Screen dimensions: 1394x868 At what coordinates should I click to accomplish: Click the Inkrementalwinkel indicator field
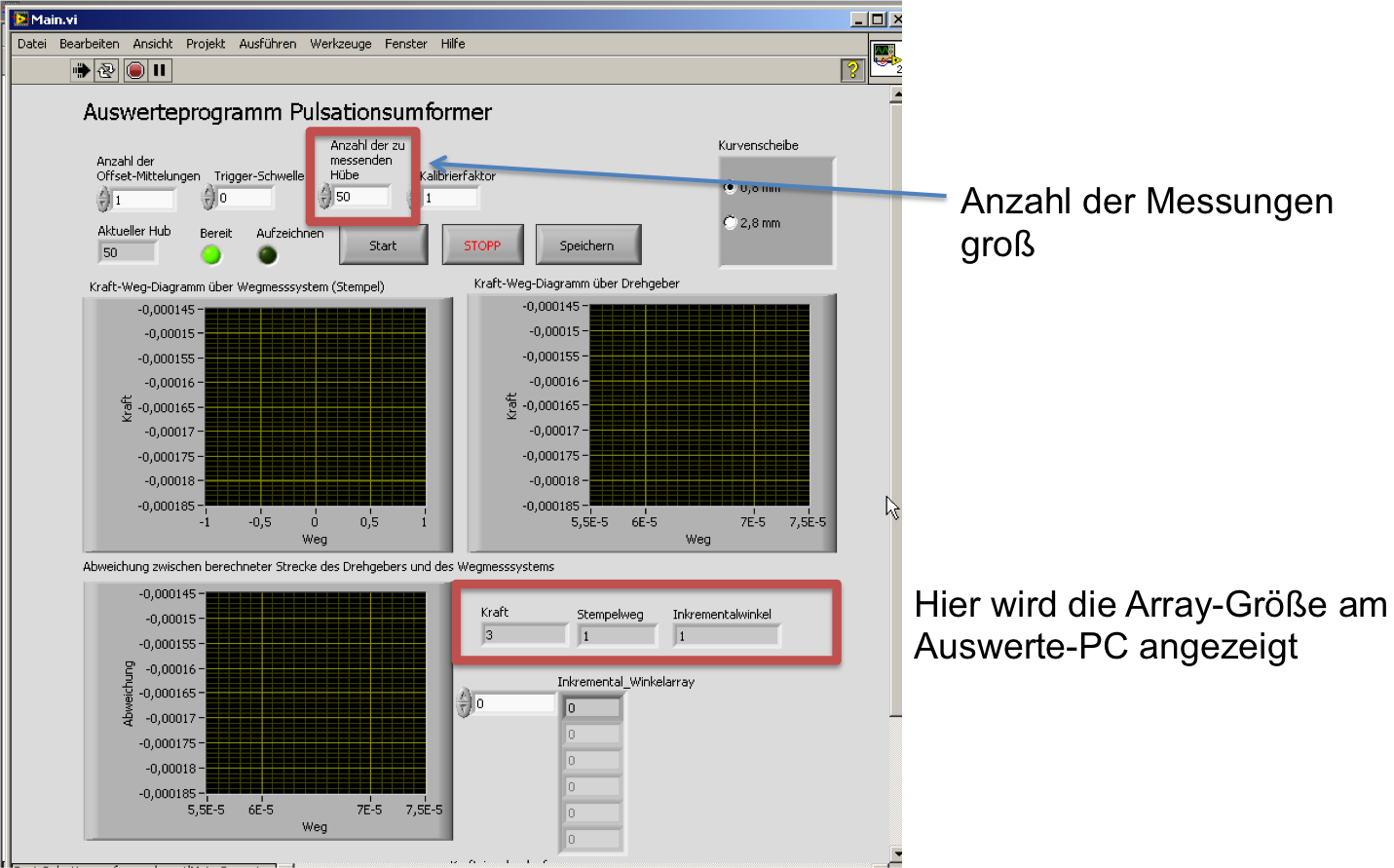[x=727, y=636]
